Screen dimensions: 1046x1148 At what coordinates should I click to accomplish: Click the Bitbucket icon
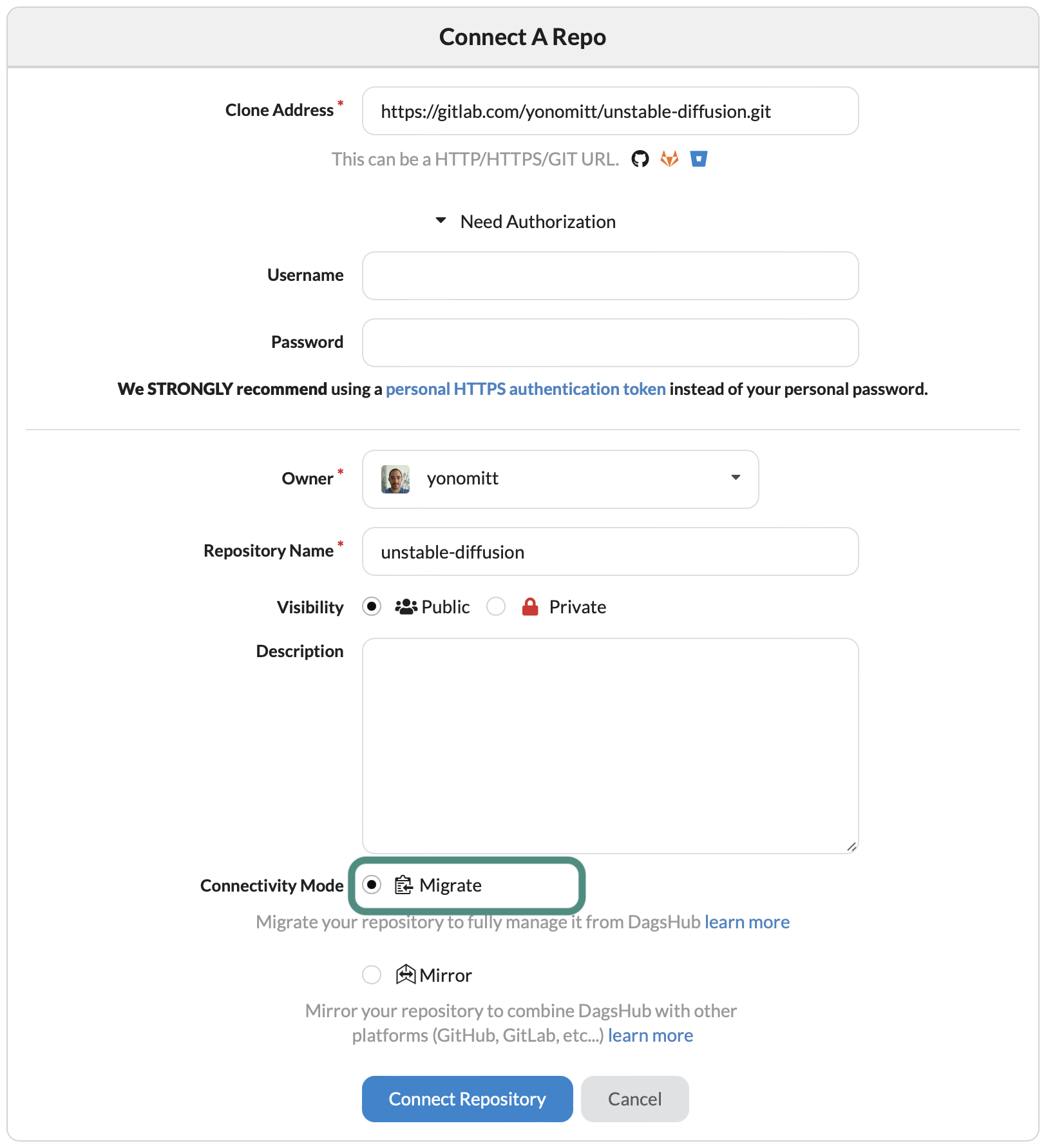699,158
